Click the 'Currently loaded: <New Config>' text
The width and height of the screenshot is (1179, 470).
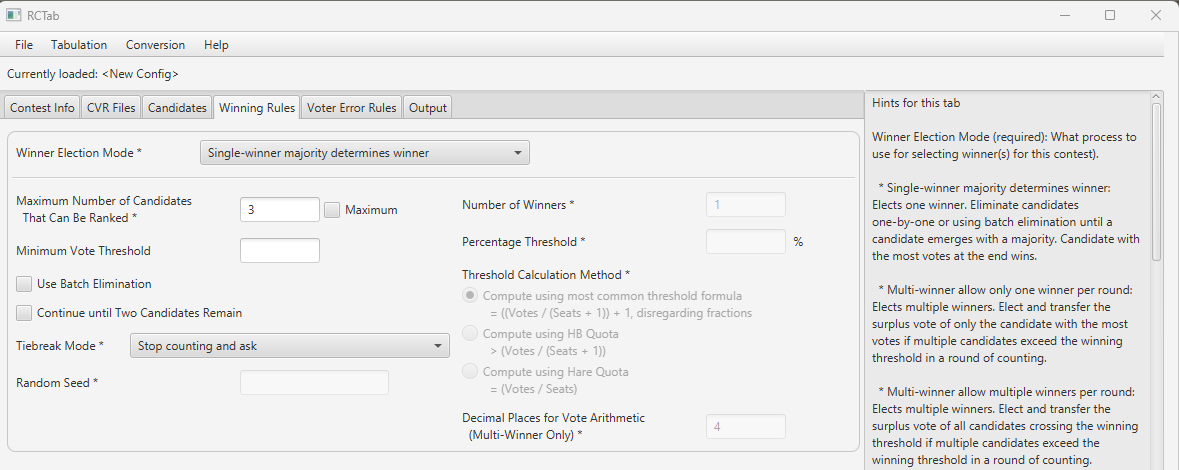[92, 74]
